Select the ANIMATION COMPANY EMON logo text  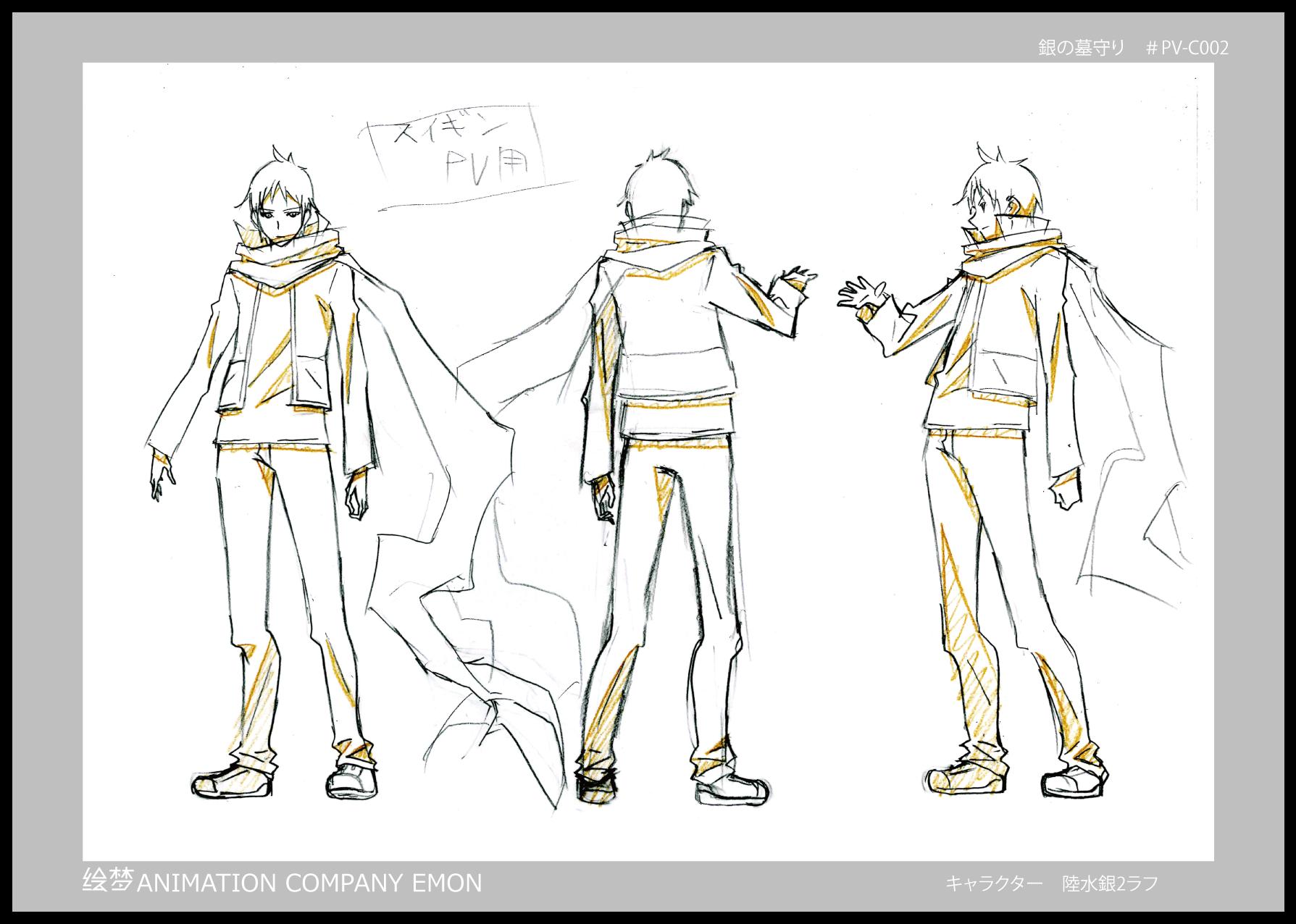tap(309, 883)
